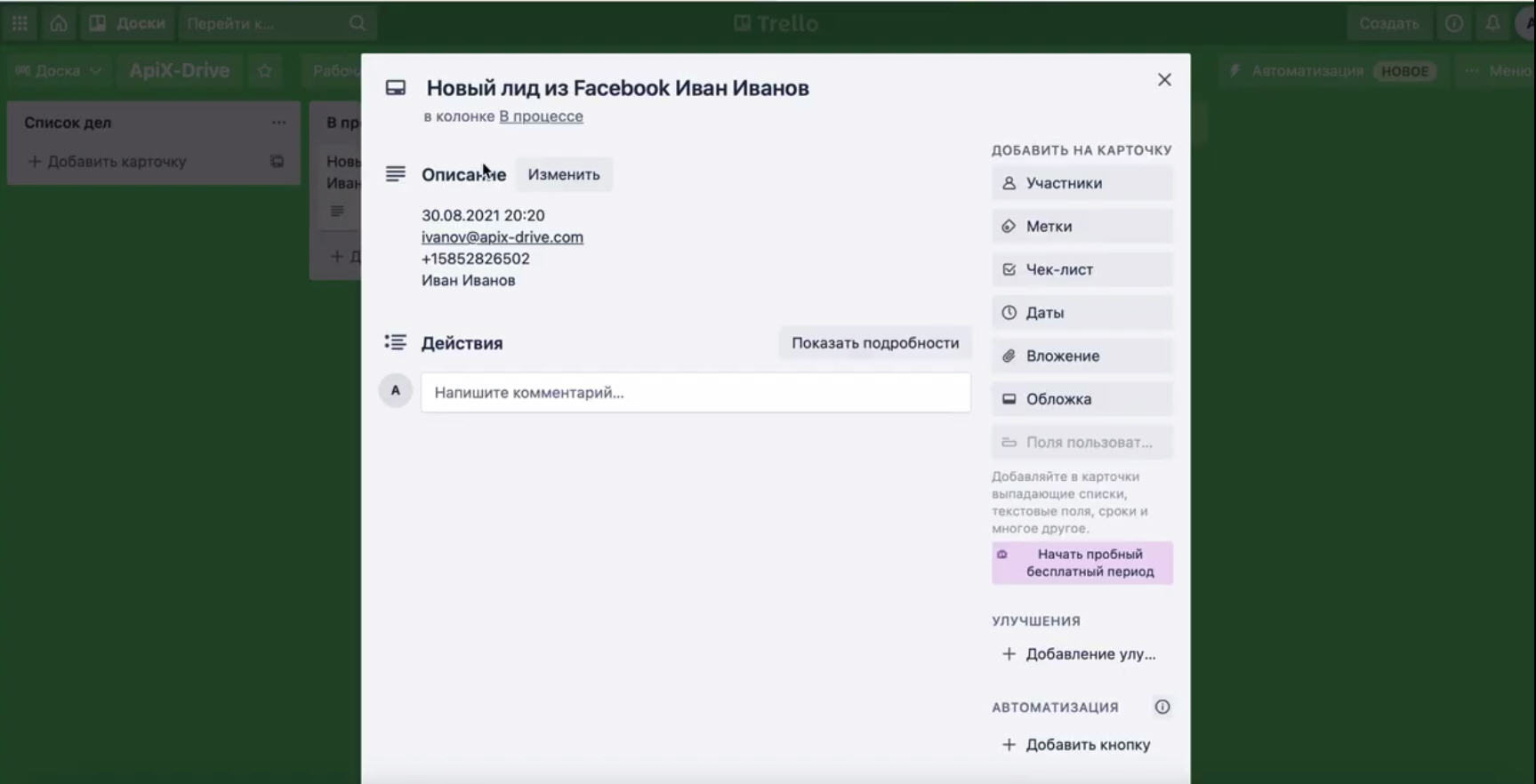Click the description lines icon
This screenshot has width=1536, height=784.
(396, 174)
